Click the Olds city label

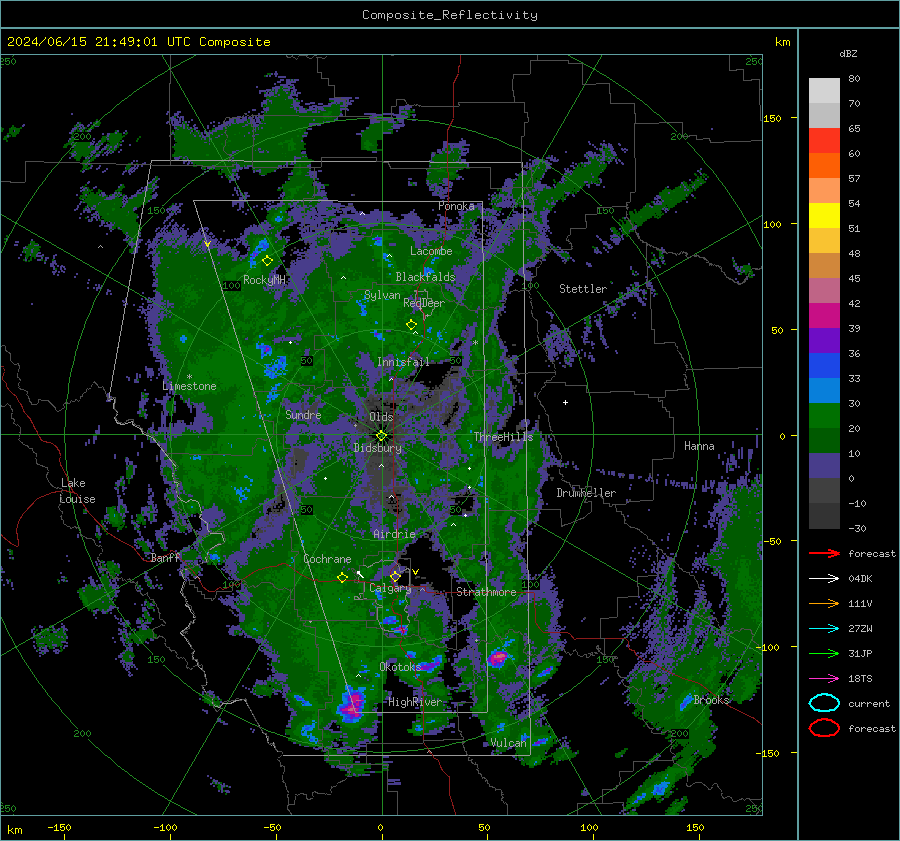coord(381,417)
